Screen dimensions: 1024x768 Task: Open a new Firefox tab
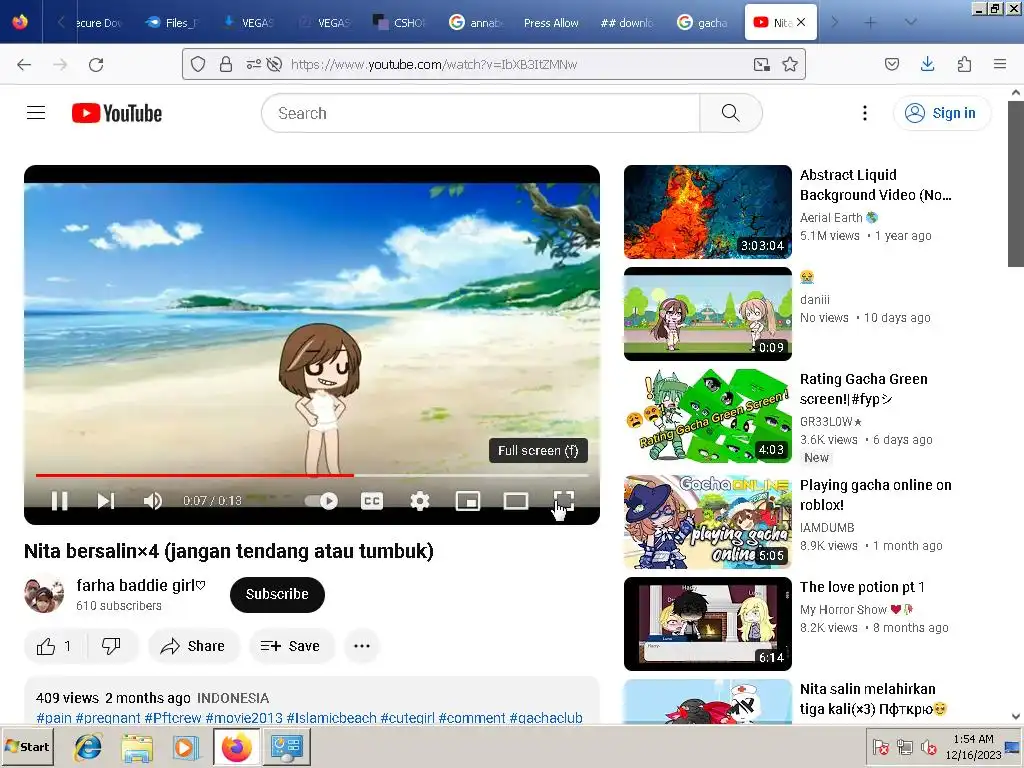pos(871,22)
